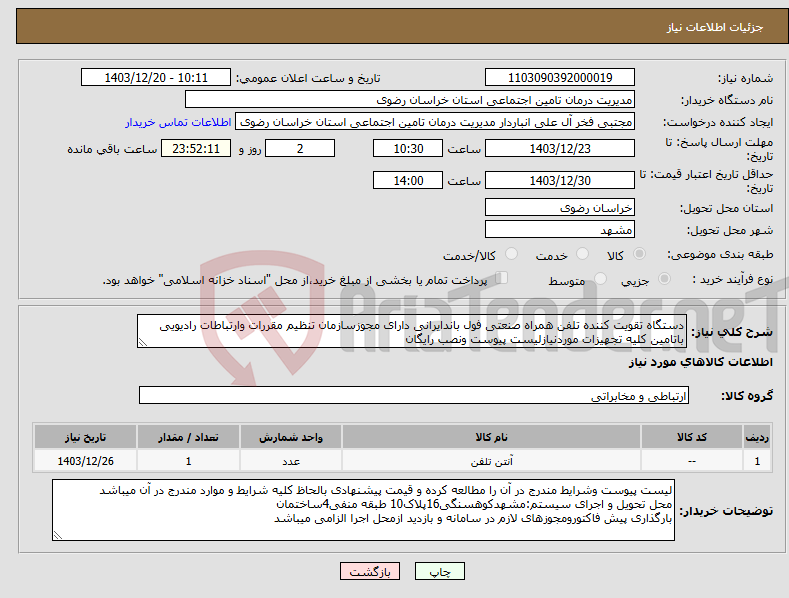This screenshot has width=789, height=598.
Task: Click the تاریخ نیاز column header
Action: (85, 437)
